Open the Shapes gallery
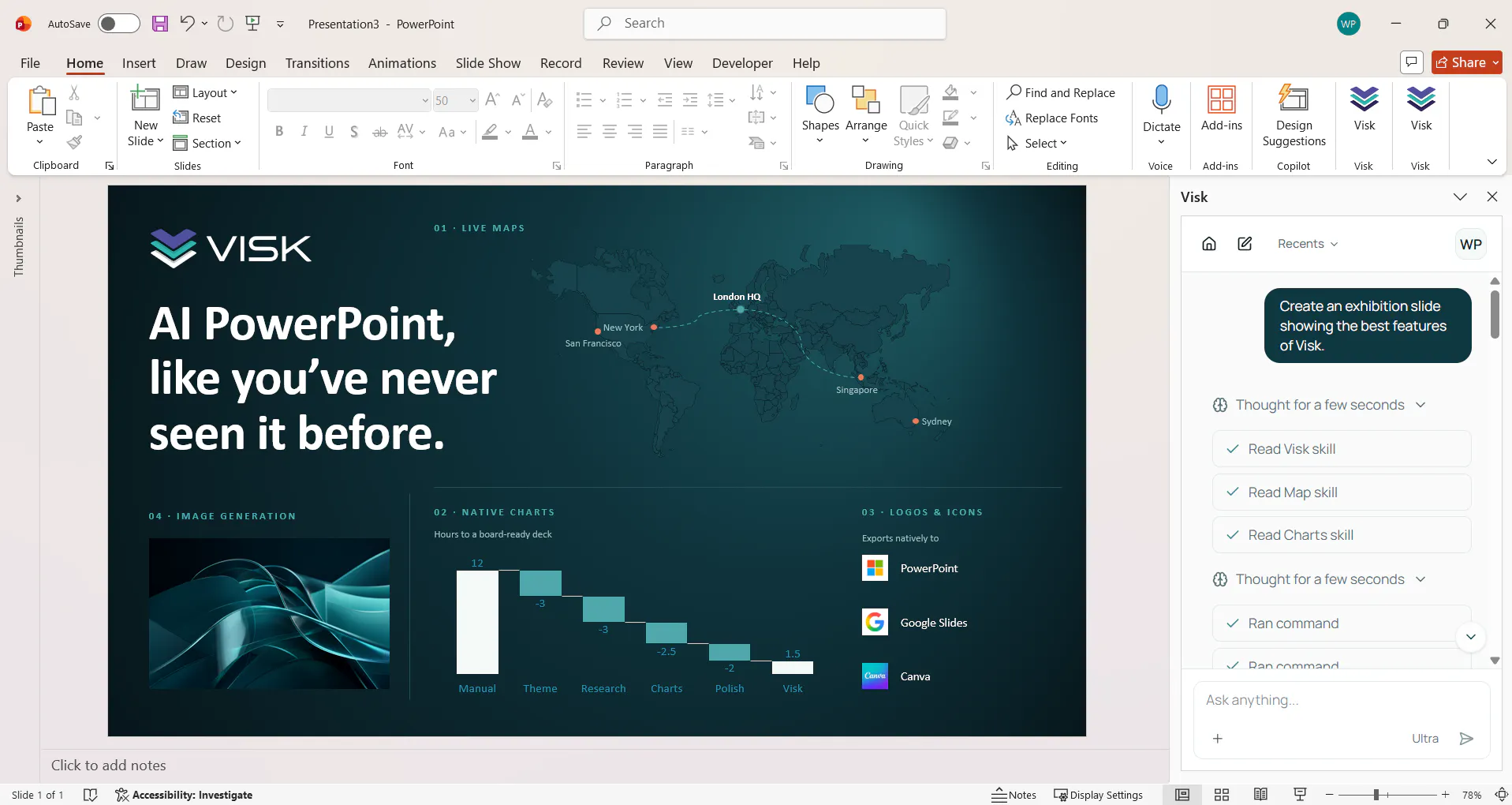1512x805 pixels. click(x=820, y=116)
